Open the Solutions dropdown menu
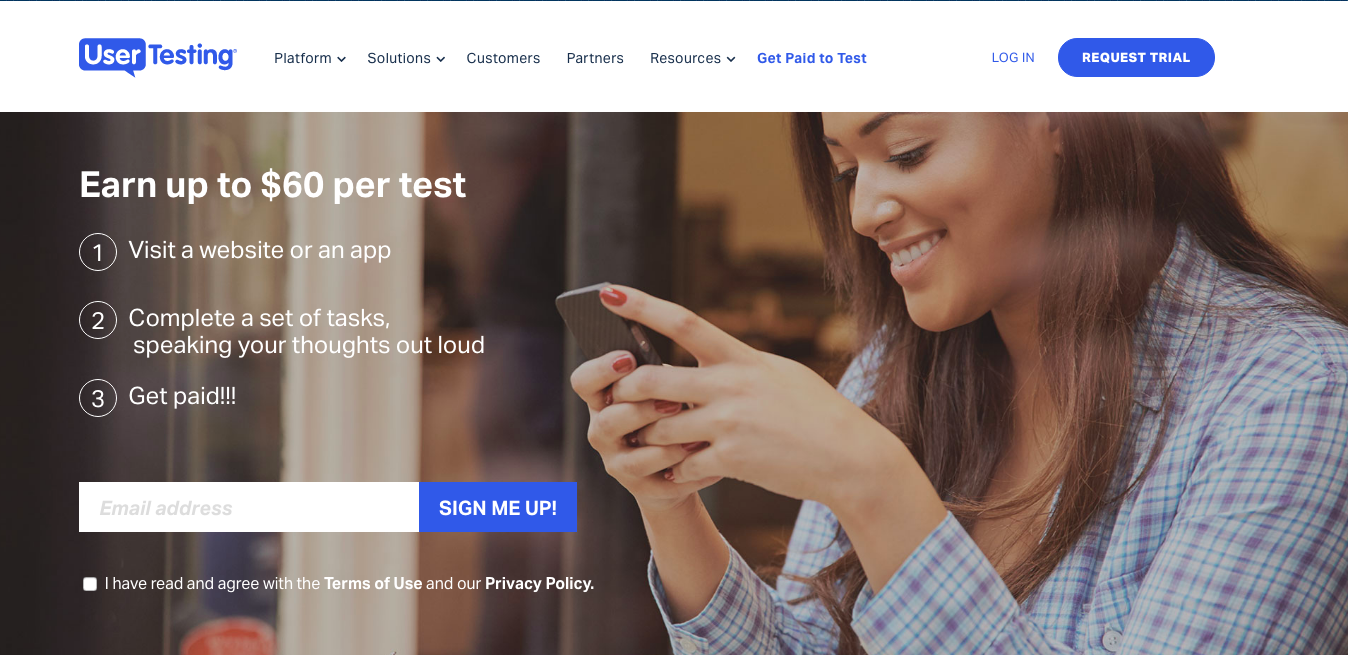This screenshot has width=1348, height=655. click(406, 58)
